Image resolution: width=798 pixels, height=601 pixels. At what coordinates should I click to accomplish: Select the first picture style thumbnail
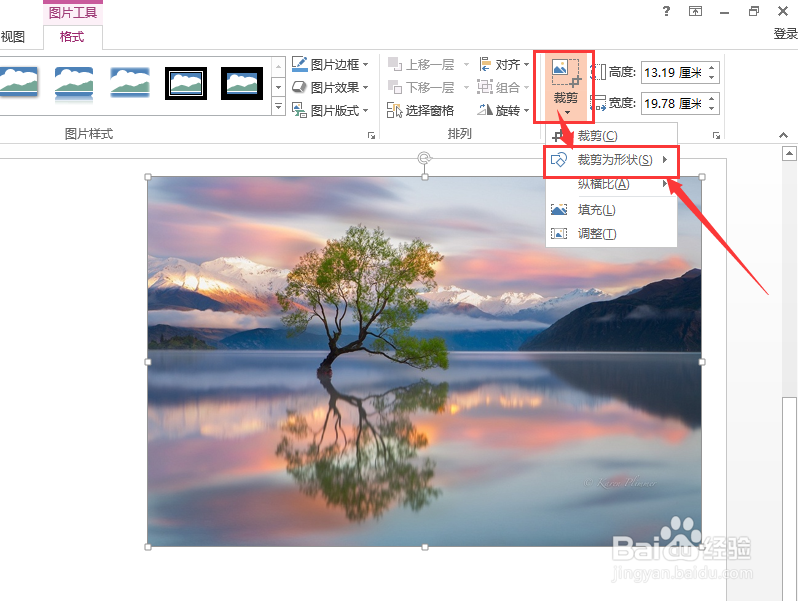click(x=19, y=82)
